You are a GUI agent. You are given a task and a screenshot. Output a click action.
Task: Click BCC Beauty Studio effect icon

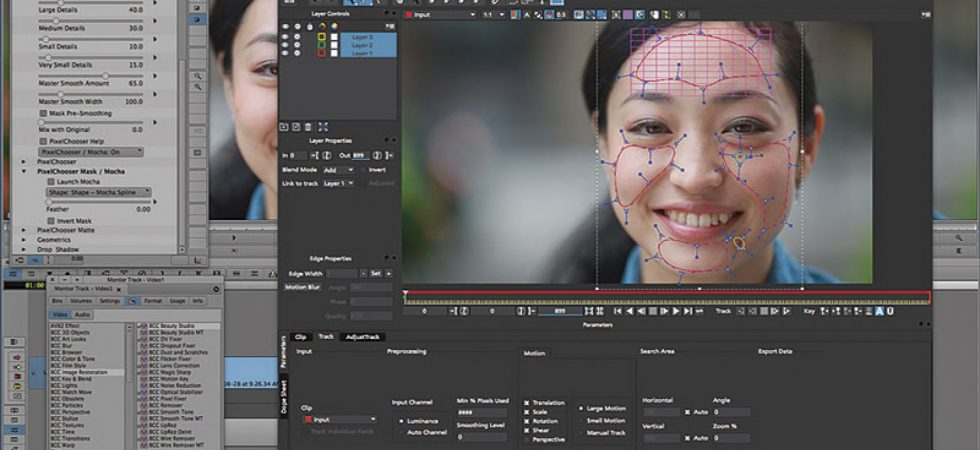click(143, 326)
